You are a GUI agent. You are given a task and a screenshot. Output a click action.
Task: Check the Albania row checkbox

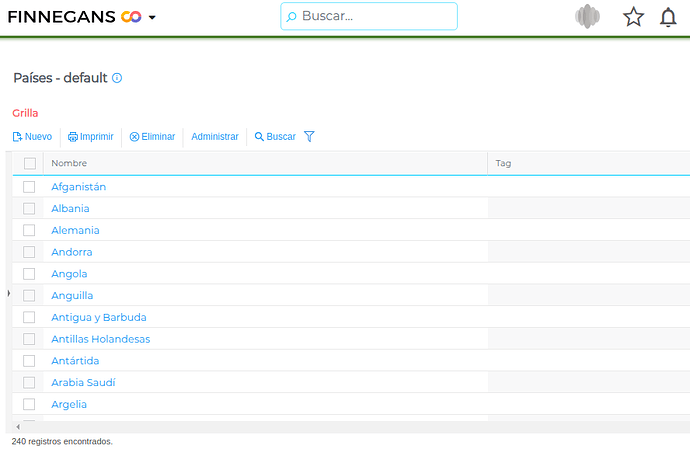coord(29,209)
